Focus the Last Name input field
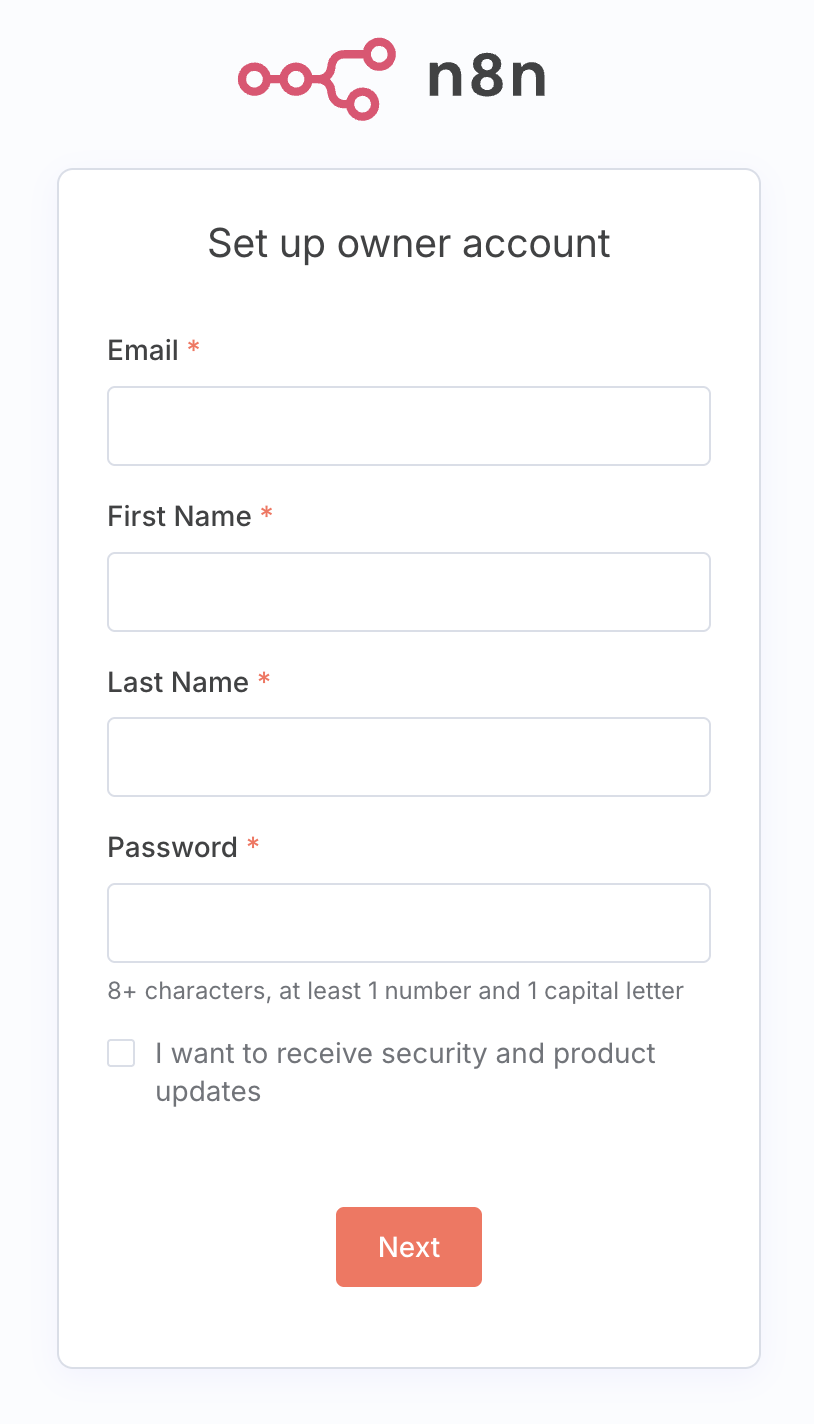 pos(409,757)
